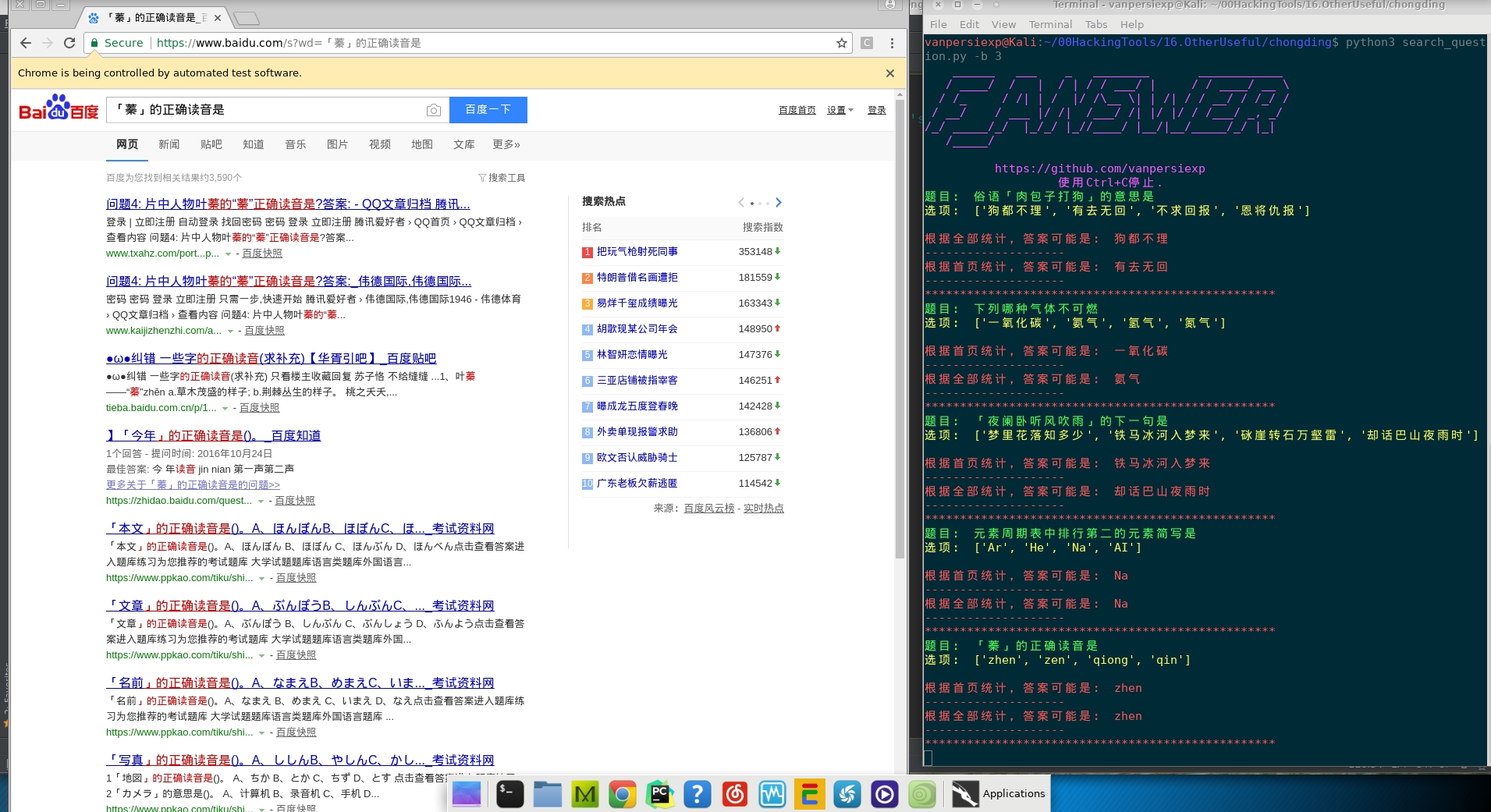1491x812 pixels.
Task: Open the 实时热点 link
Action: click(764, 508)
